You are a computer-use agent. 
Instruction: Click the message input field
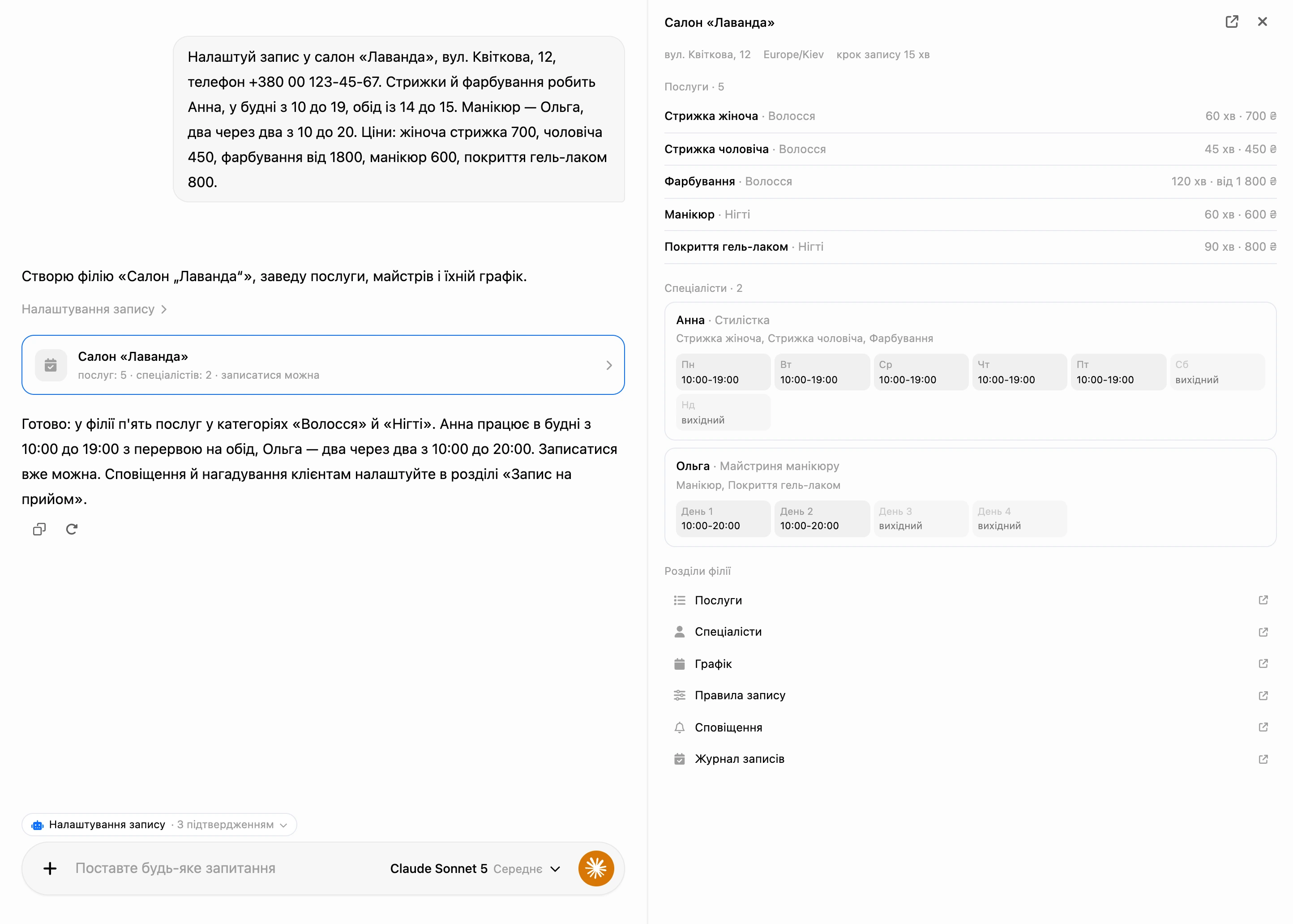(x=227, y=868)
